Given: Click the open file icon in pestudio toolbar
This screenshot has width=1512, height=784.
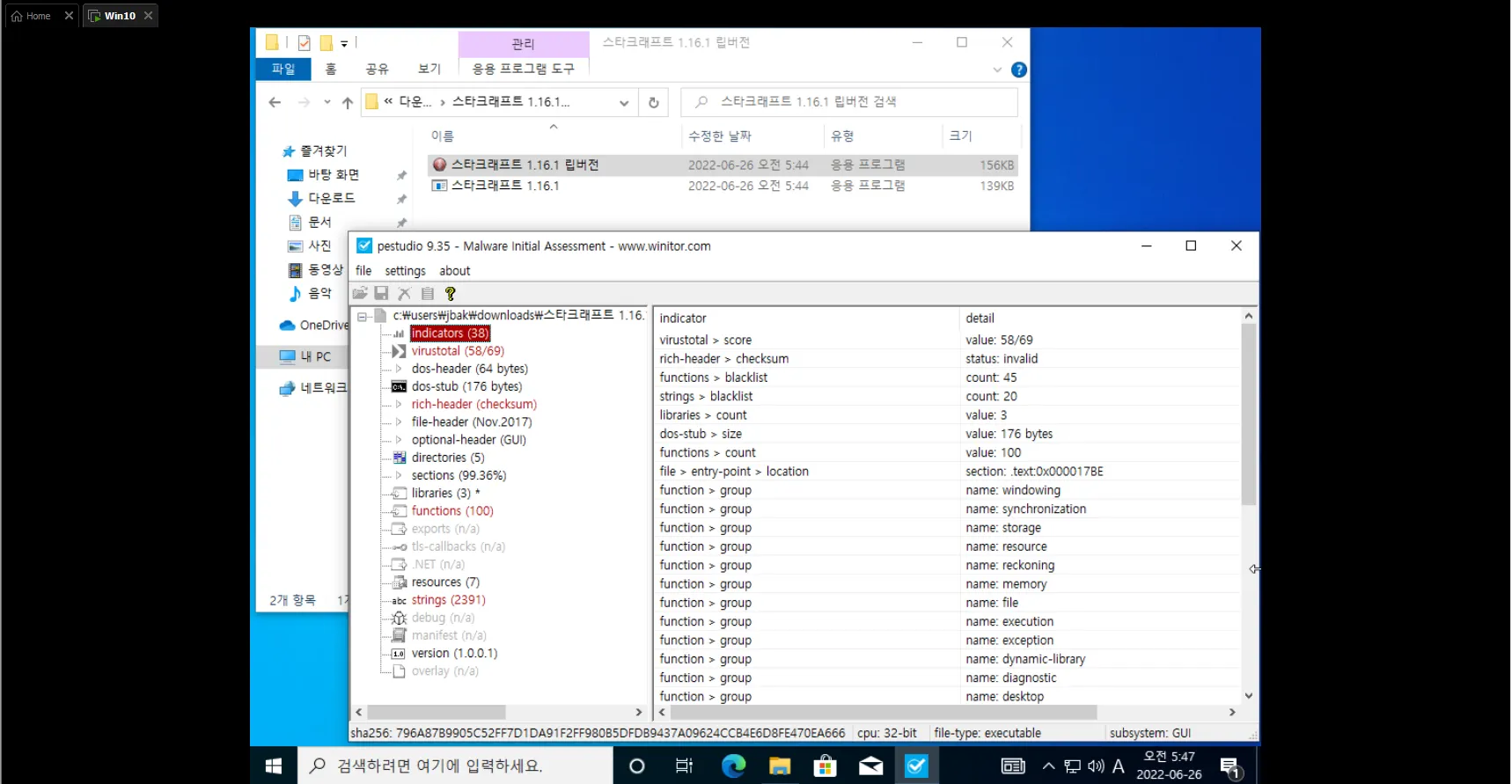Looking at the screenshot, I should 360,293.
